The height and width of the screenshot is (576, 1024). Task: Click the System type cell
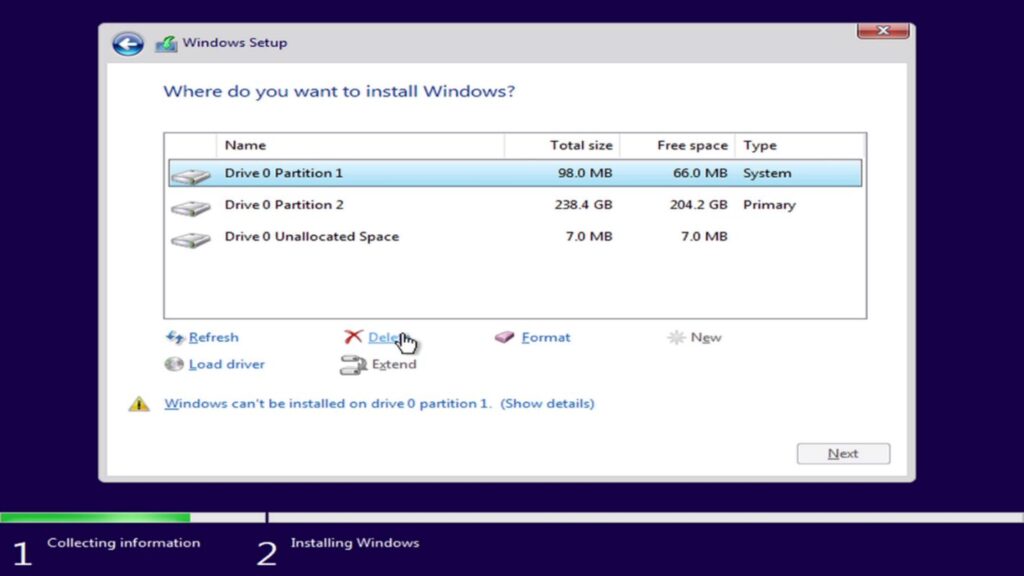click(x=767, y=173)
